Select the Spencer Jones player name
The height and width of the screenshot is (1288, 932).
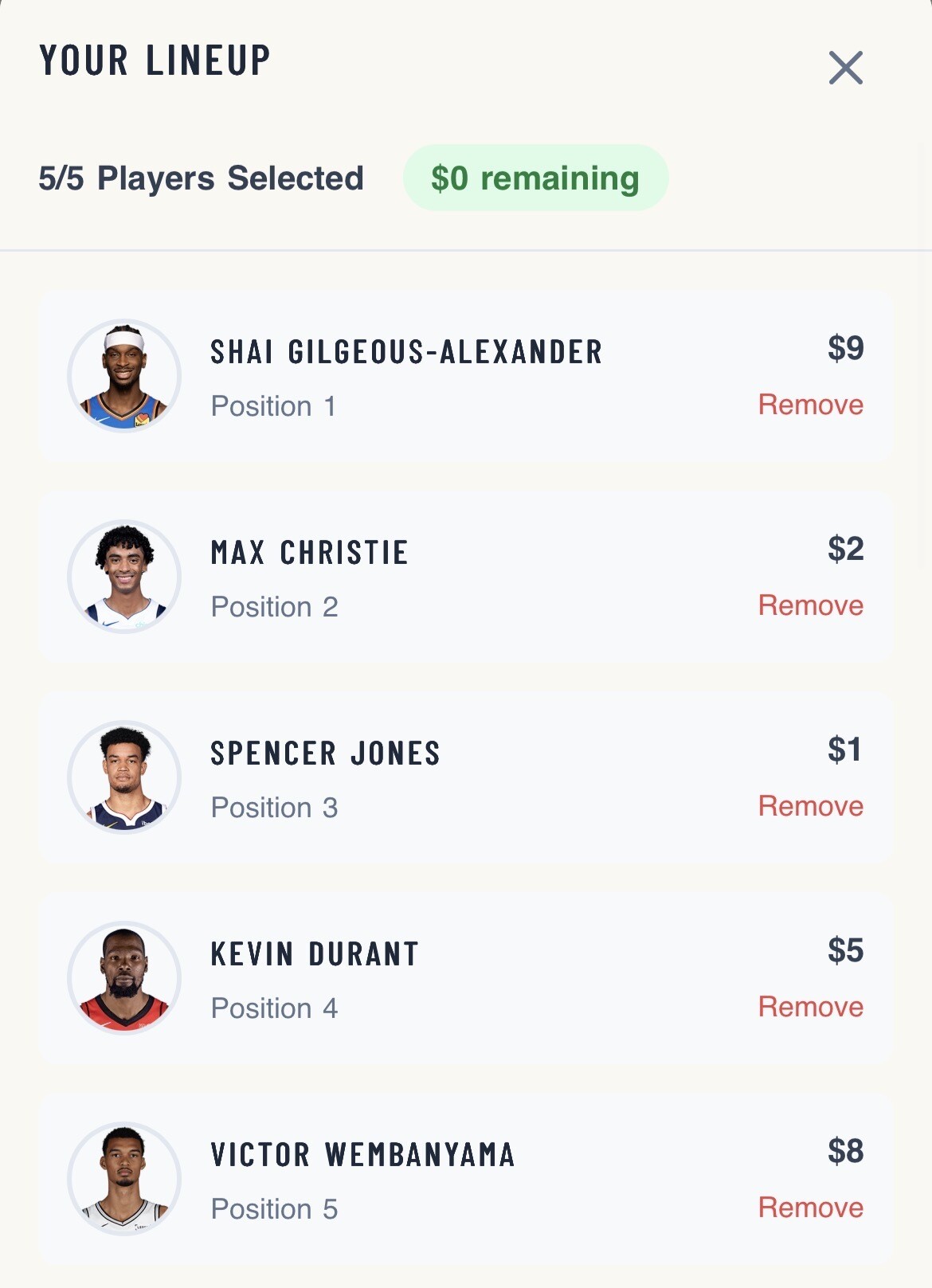325,754
